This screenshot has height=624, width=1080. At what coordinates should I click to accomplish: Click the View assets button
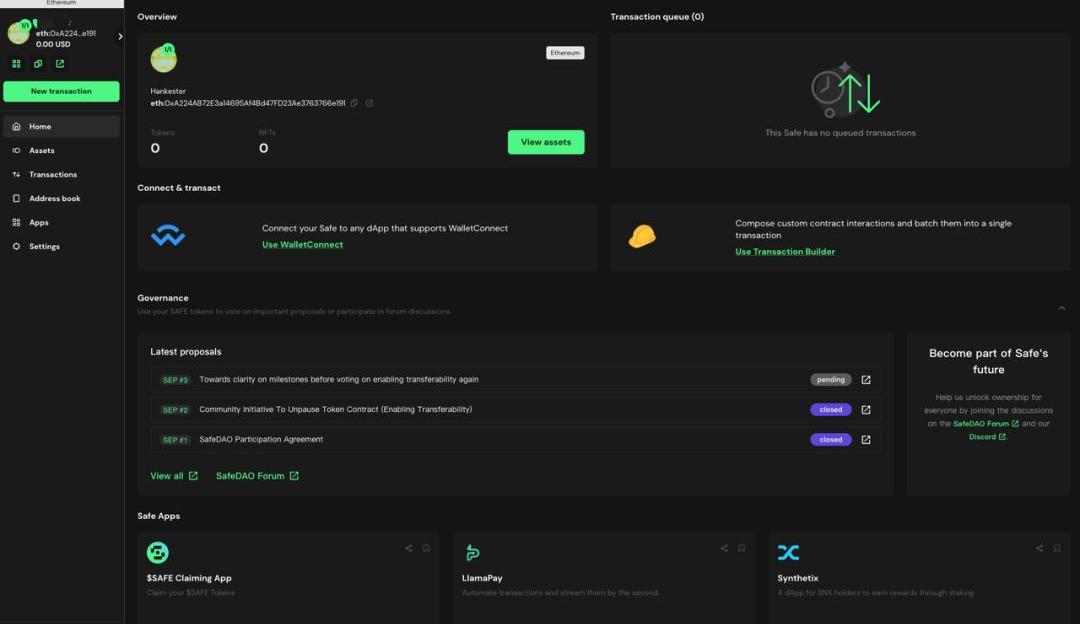[546, 142]
